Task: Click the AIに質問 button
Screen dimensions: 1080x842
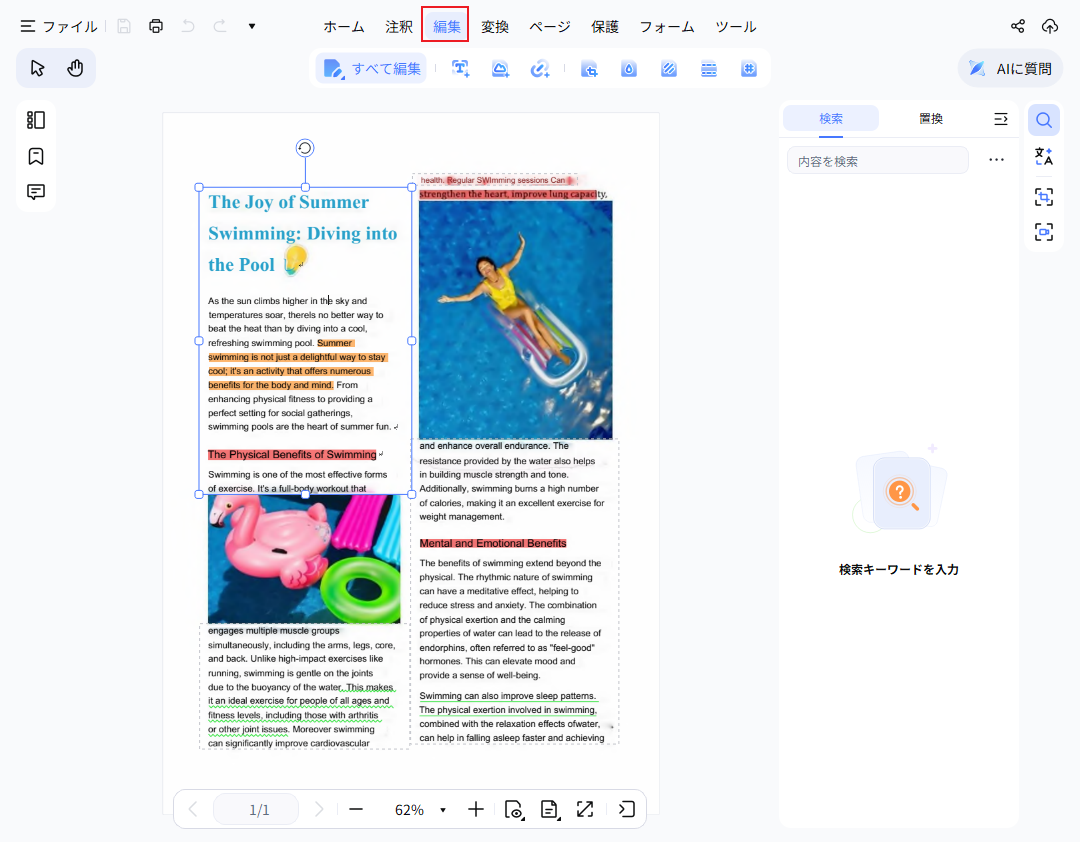Action: tap(1010, 68)
